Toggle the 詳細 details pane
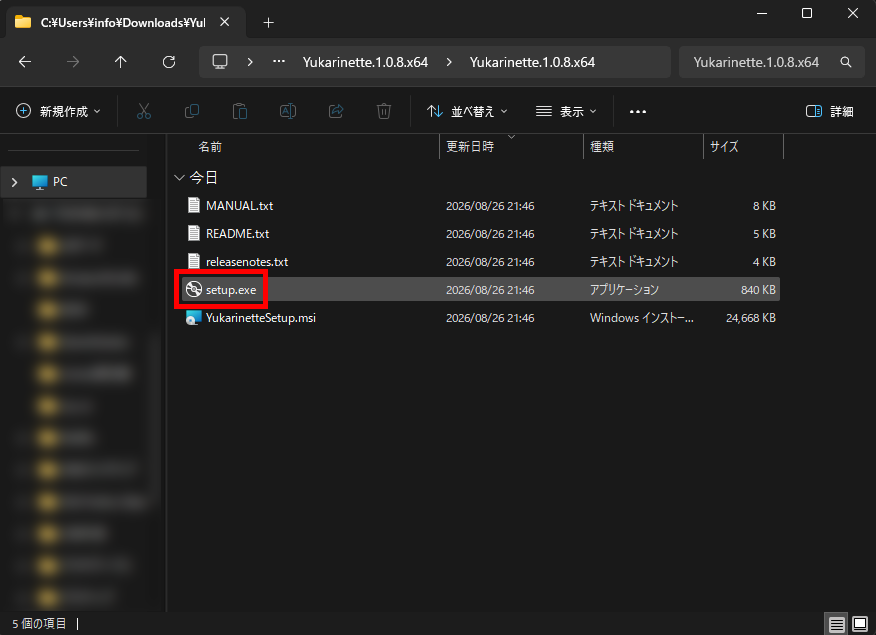 click(830, 112)
